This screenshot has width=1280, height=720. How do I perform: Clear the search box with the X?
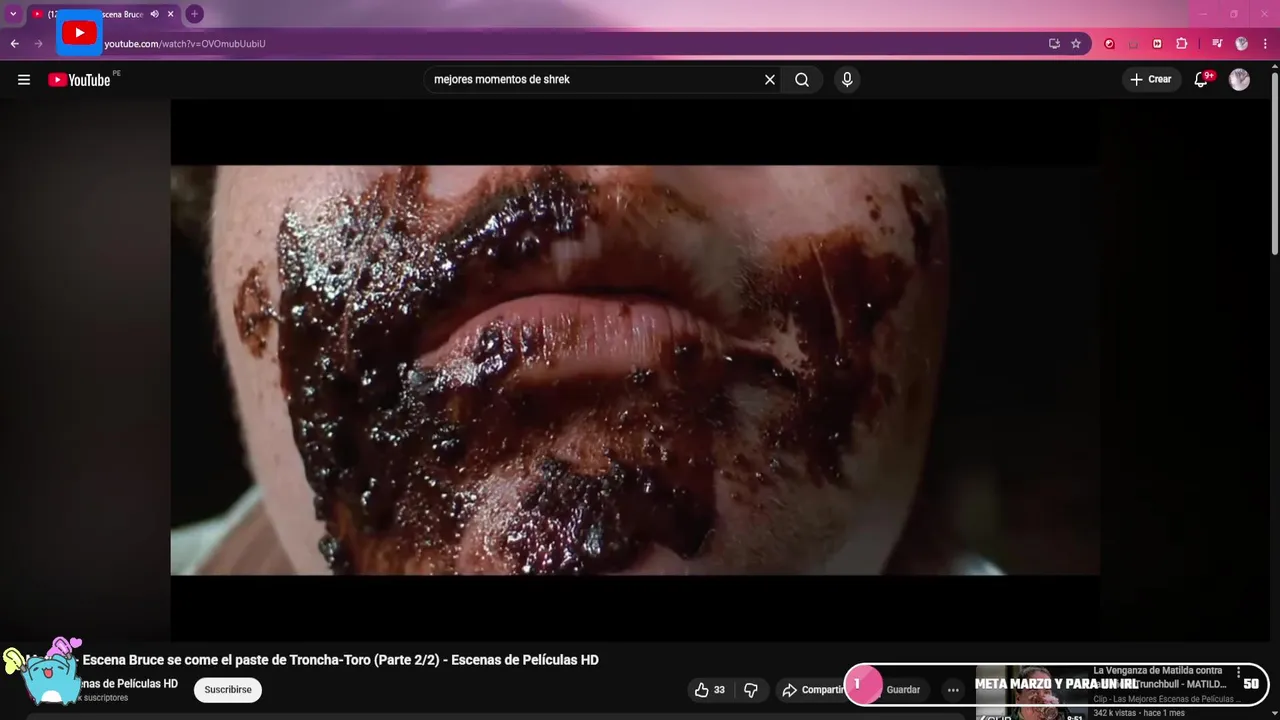click(x=770, y=80)
